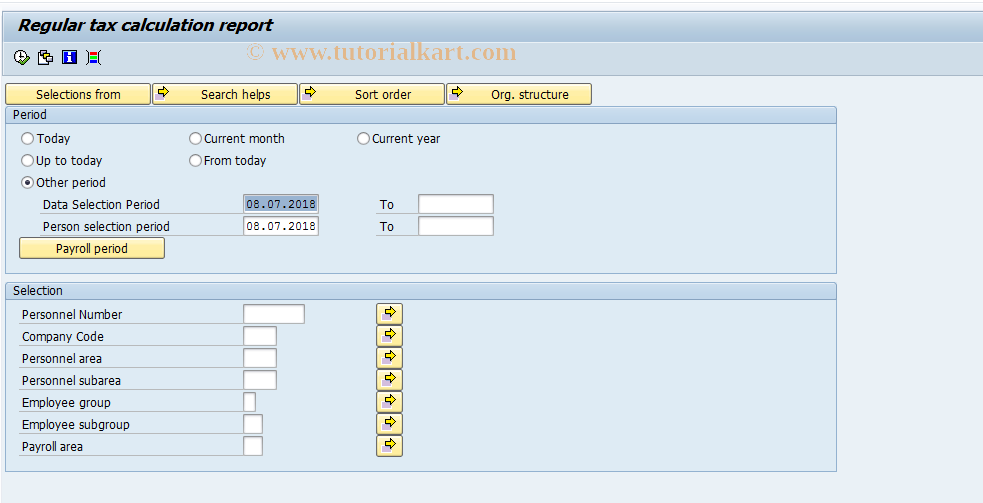The image size is (983, 503).
Task: Focus the Company Code input field
Action: (x=260, y=336)
